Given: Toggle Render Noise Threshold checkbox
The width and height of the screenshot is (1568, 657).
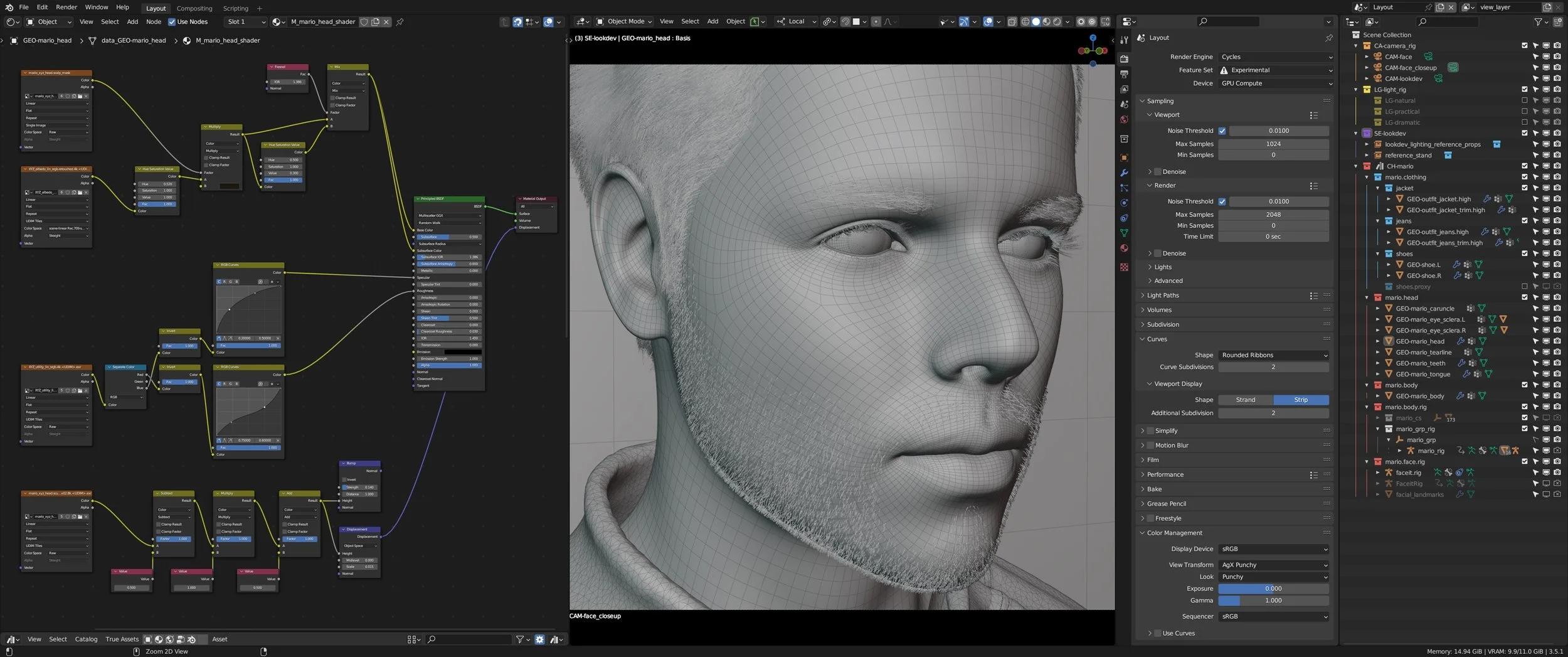Looking at the screenshot, I should [x=1222, y=201].
